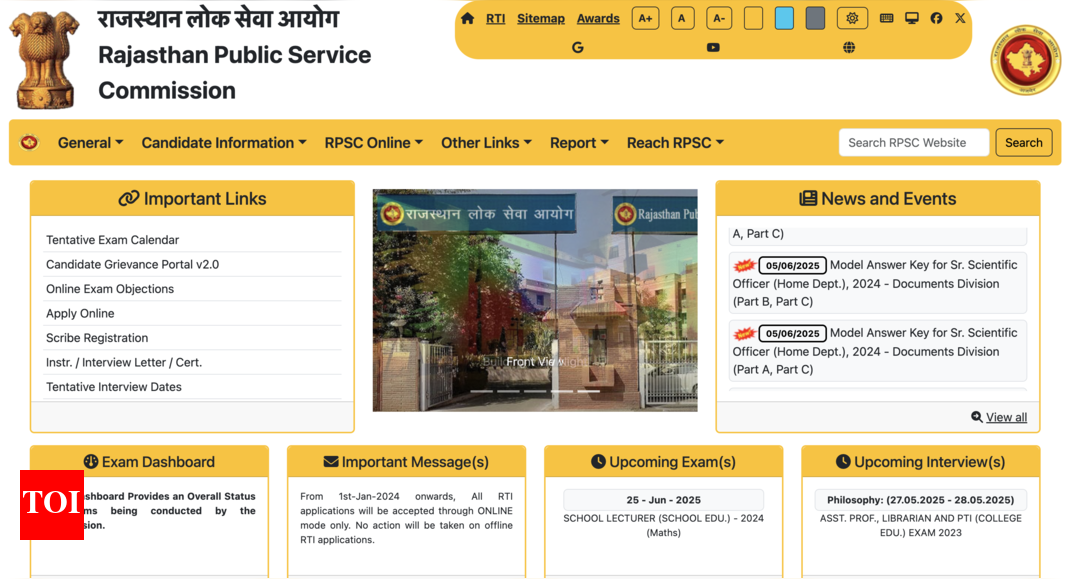
Task: Click the Home icon in top bar
Action: point(467,18)
